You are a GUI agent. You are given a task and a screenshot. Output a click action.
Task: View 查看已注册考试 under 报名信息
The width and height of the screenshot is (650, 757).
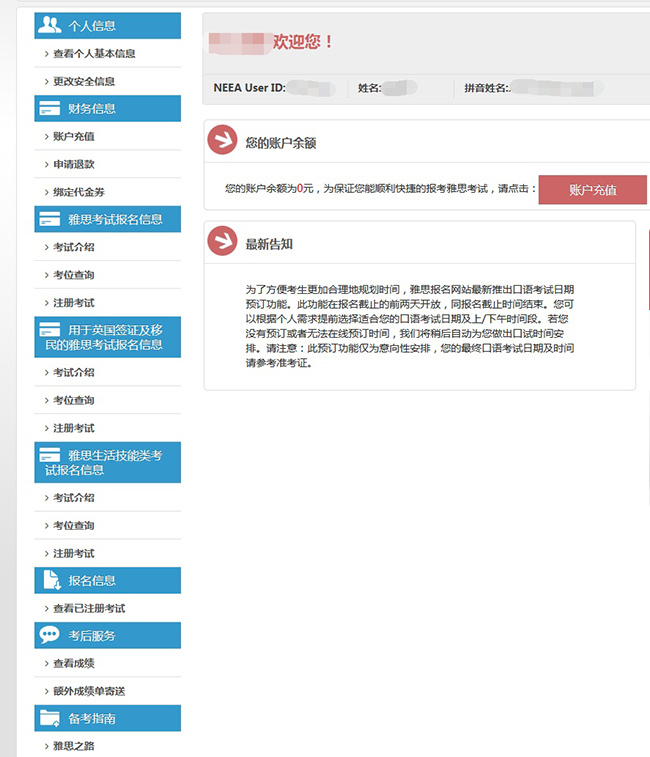[x=89, y=608]
